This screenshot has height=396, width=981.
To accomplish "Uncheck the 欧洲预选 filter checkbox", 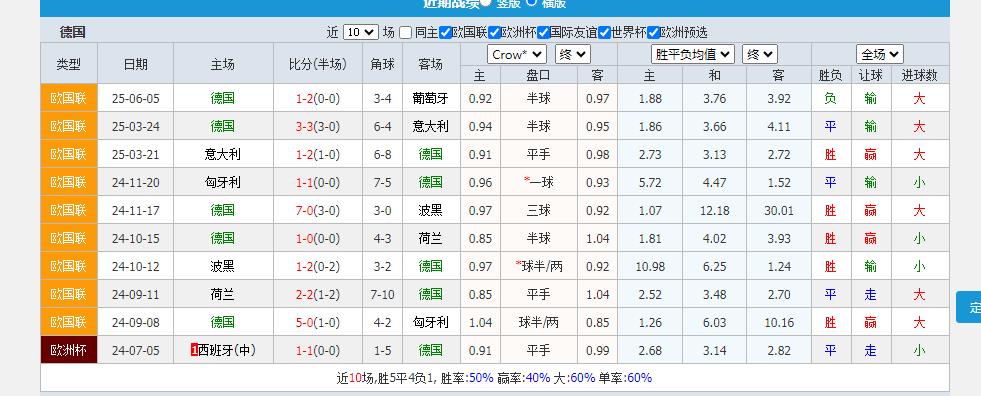I will coord(653,33).
